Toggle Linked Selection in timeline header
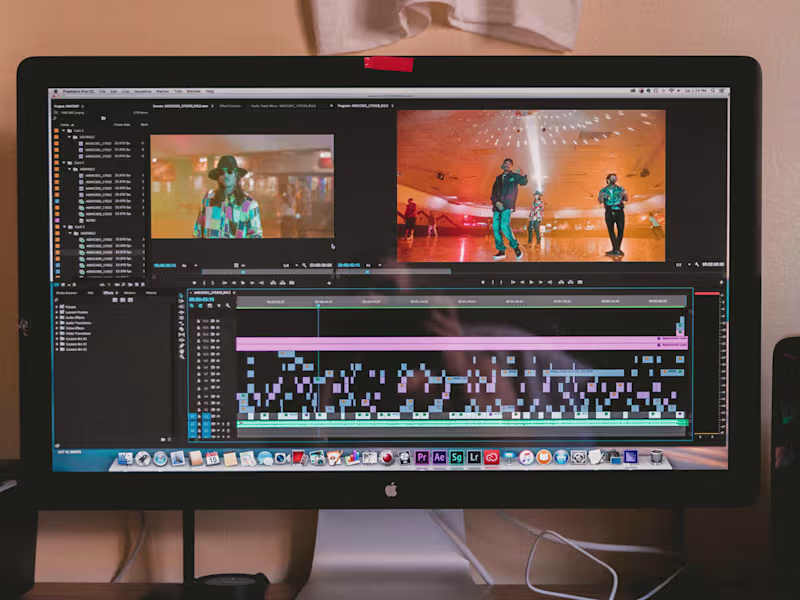The height and width of the screenshot is (600, 800). point(210,306)
